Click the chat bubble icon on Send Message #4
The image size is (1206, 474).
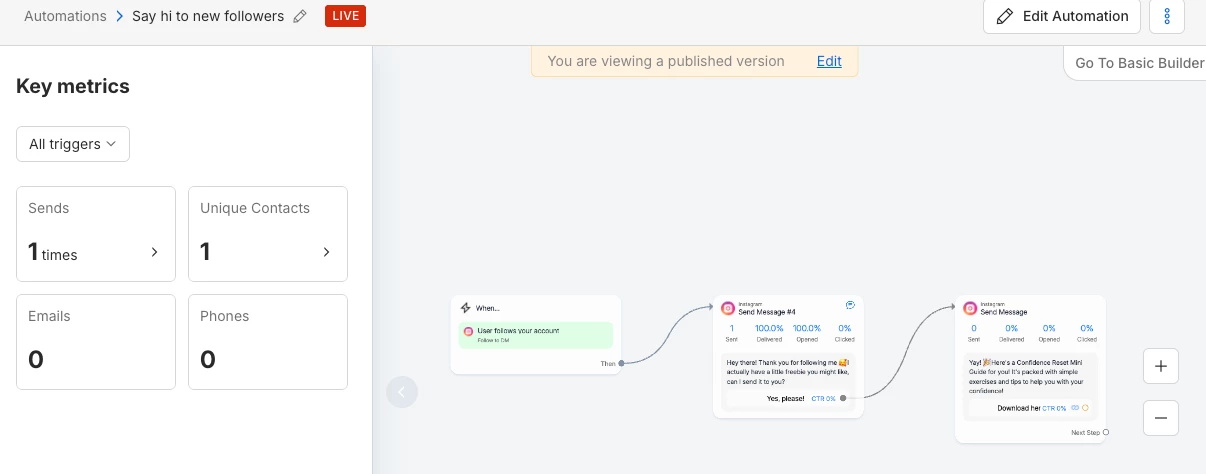click(x=850, y=305)
